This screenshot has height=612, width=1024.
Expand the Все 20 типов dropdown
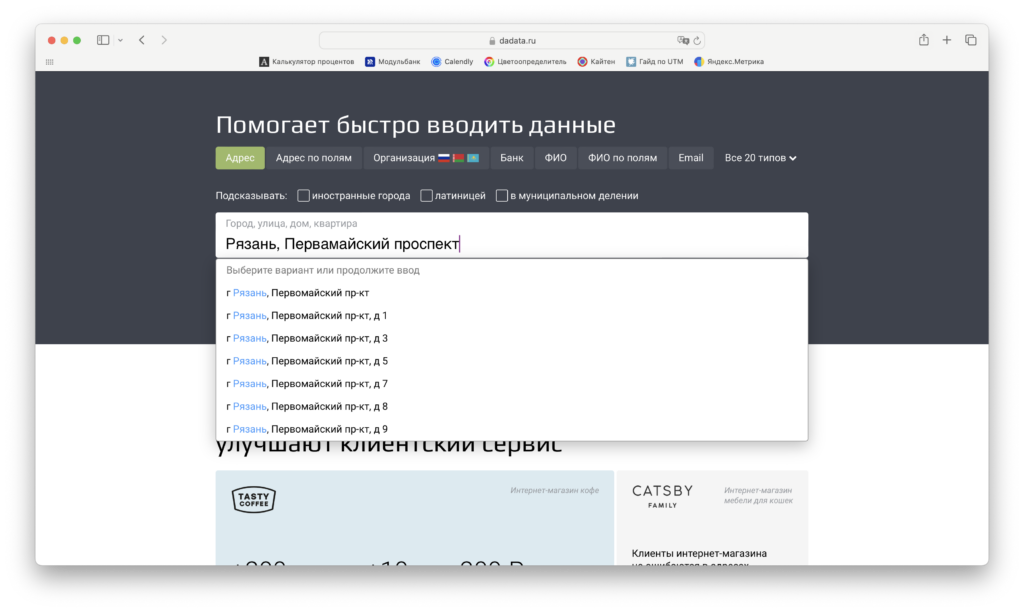pos(760,158)
